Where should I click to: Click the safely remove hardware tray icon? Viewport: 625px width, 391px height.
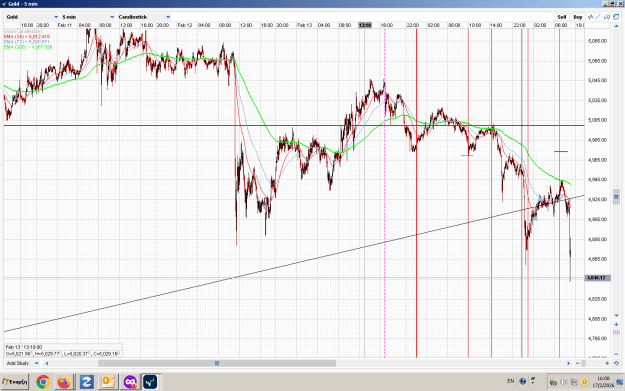[x=553, y=383]
